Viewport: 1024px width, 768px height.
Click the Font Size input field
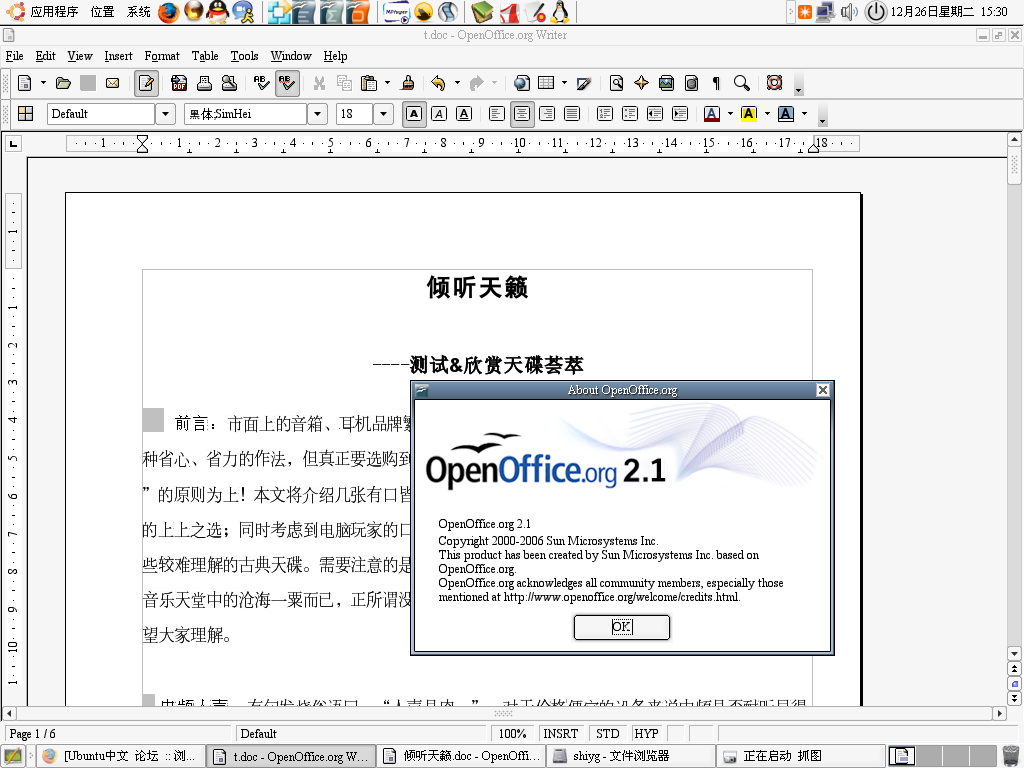pyautogui.click(x=354, y=114)
